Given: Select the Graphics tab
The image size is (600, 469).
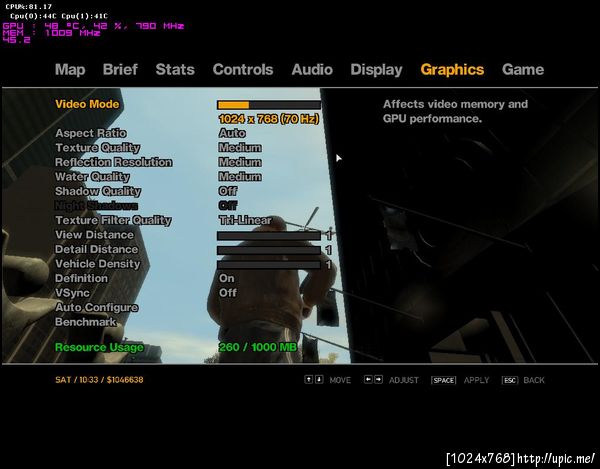Looking at the screenshot, I should point(452,70).
